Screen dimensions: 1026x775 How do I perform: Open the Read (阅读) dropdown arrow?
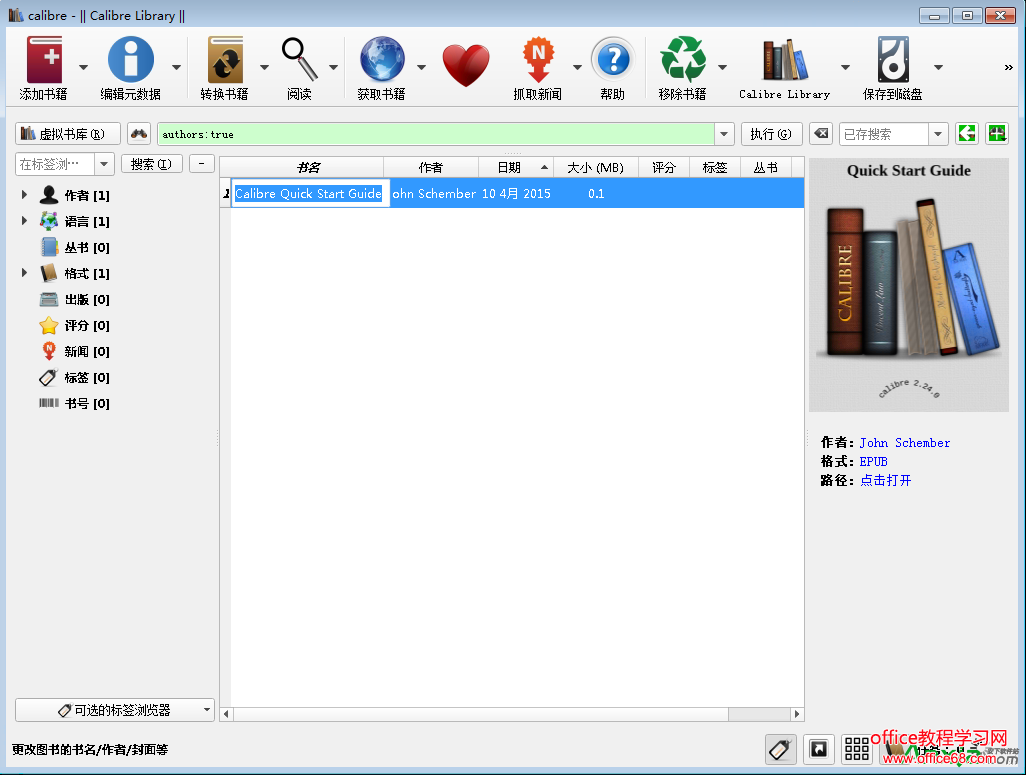[333, 67]
